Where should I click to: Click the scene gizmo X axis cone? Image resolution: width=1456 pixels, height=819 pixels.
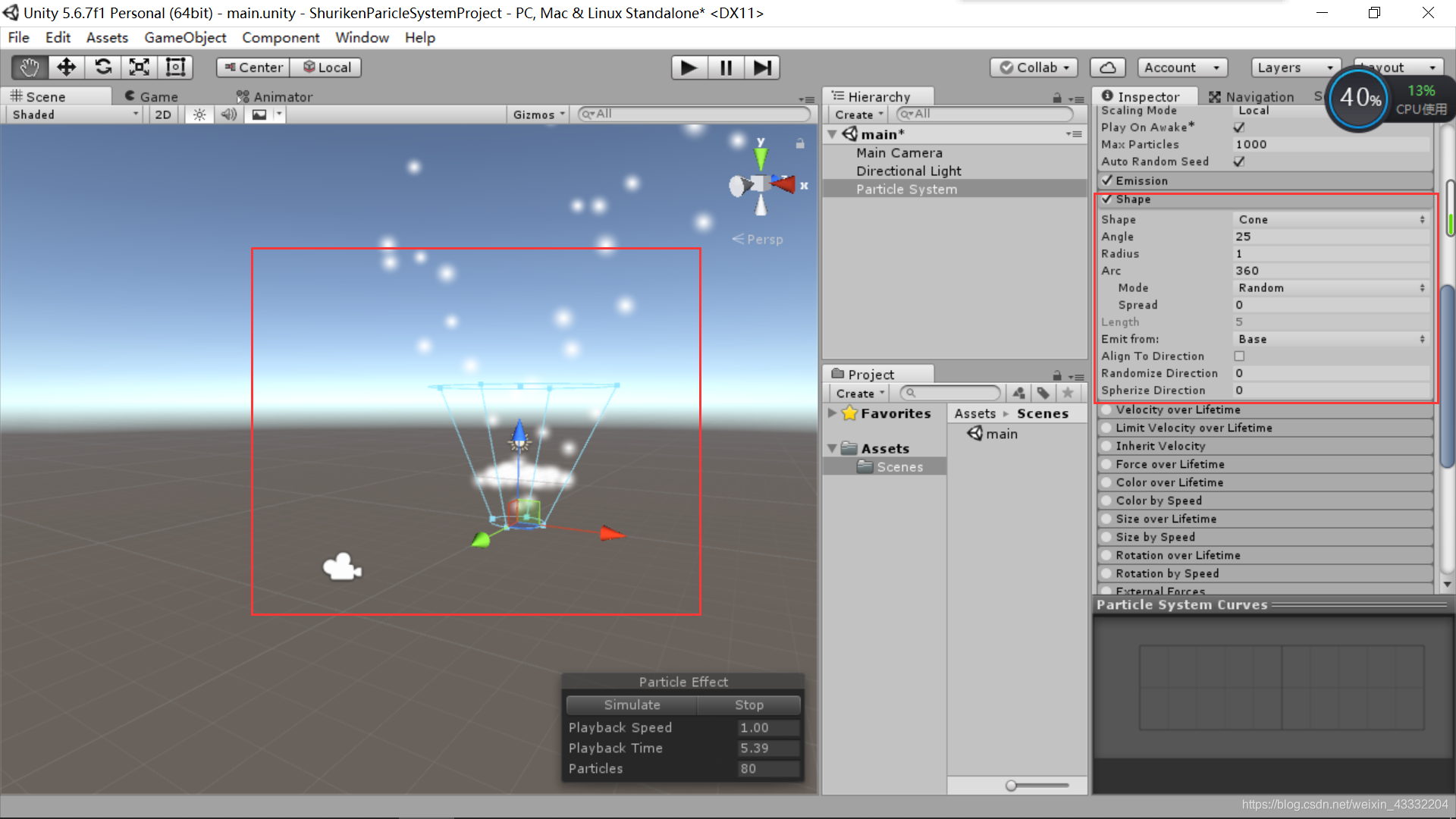[x=783, y=184]
